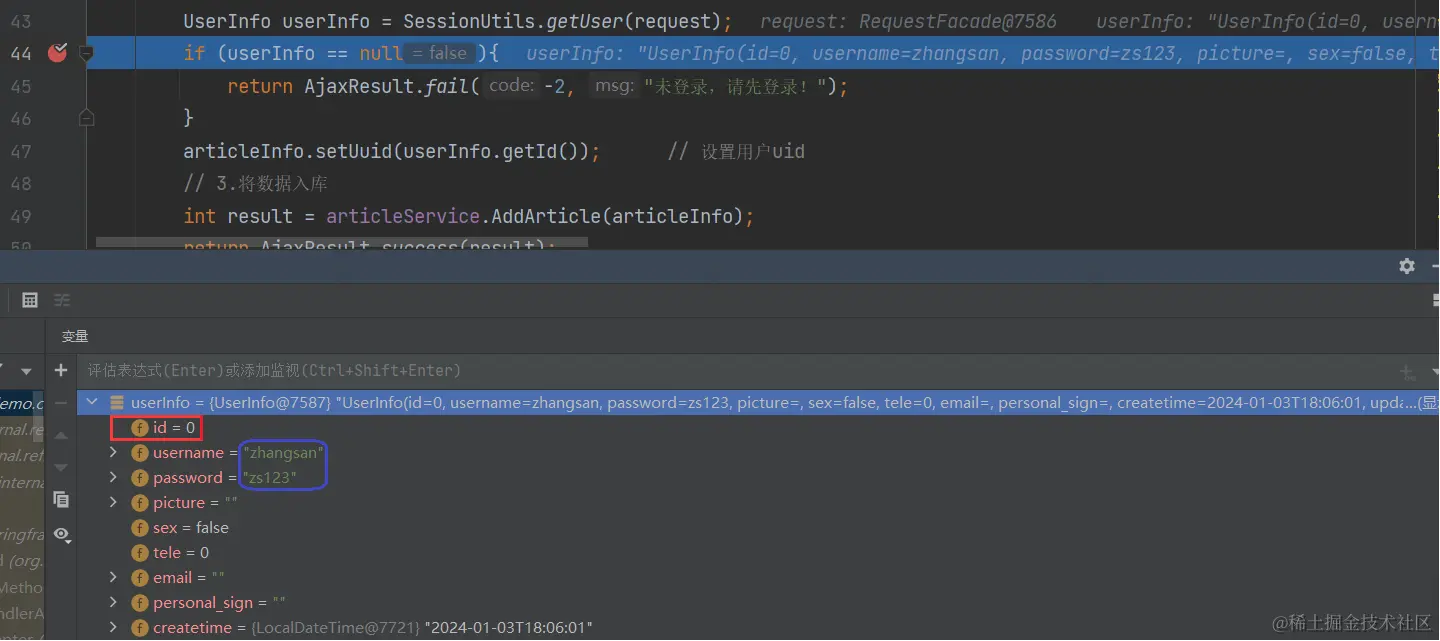
Task: Click the "msg:" parameter hint
Action: point(613,86)
